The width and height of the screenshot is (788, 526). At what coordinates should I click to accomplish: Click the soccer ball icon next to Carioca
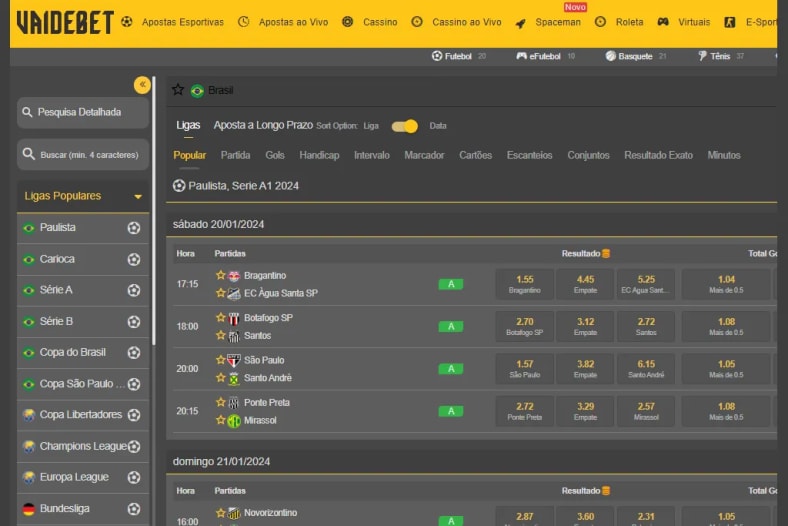134,259
